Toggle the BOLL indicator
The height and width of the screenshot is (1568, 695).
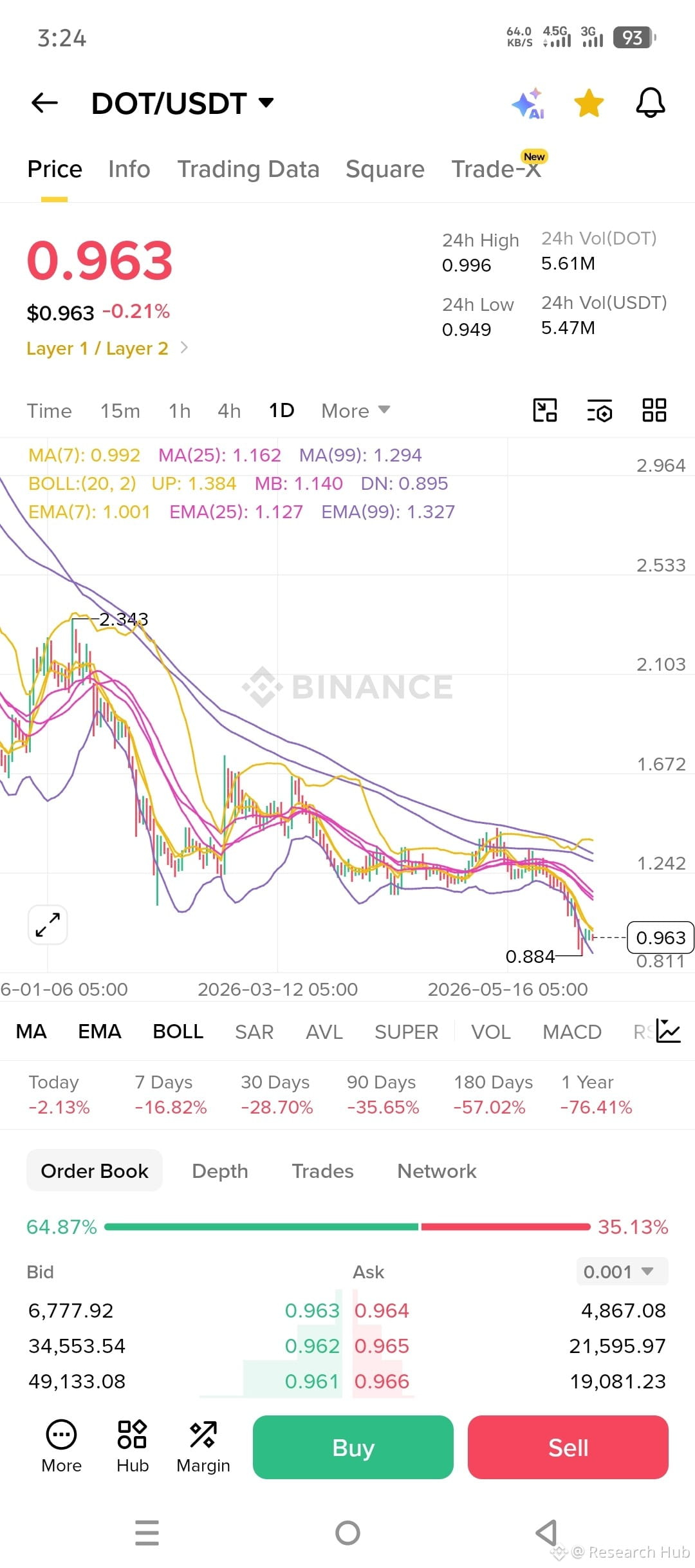tap(178, 1032)
